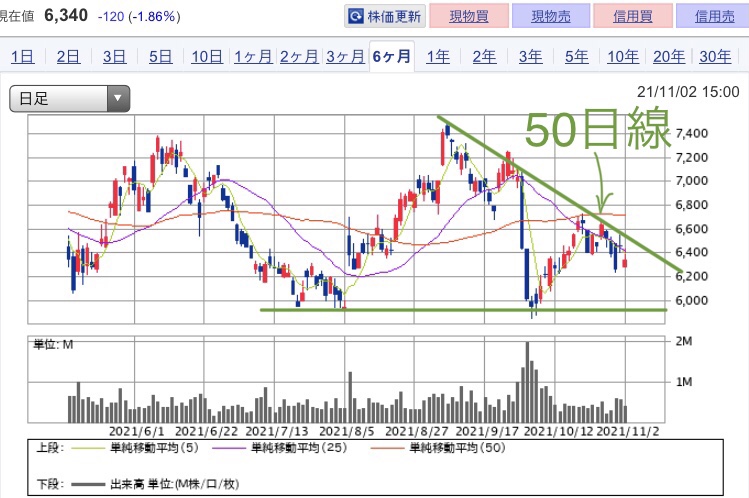749x498 pixels.
Task: Click the 現物売 button
Action: (551, 17)
